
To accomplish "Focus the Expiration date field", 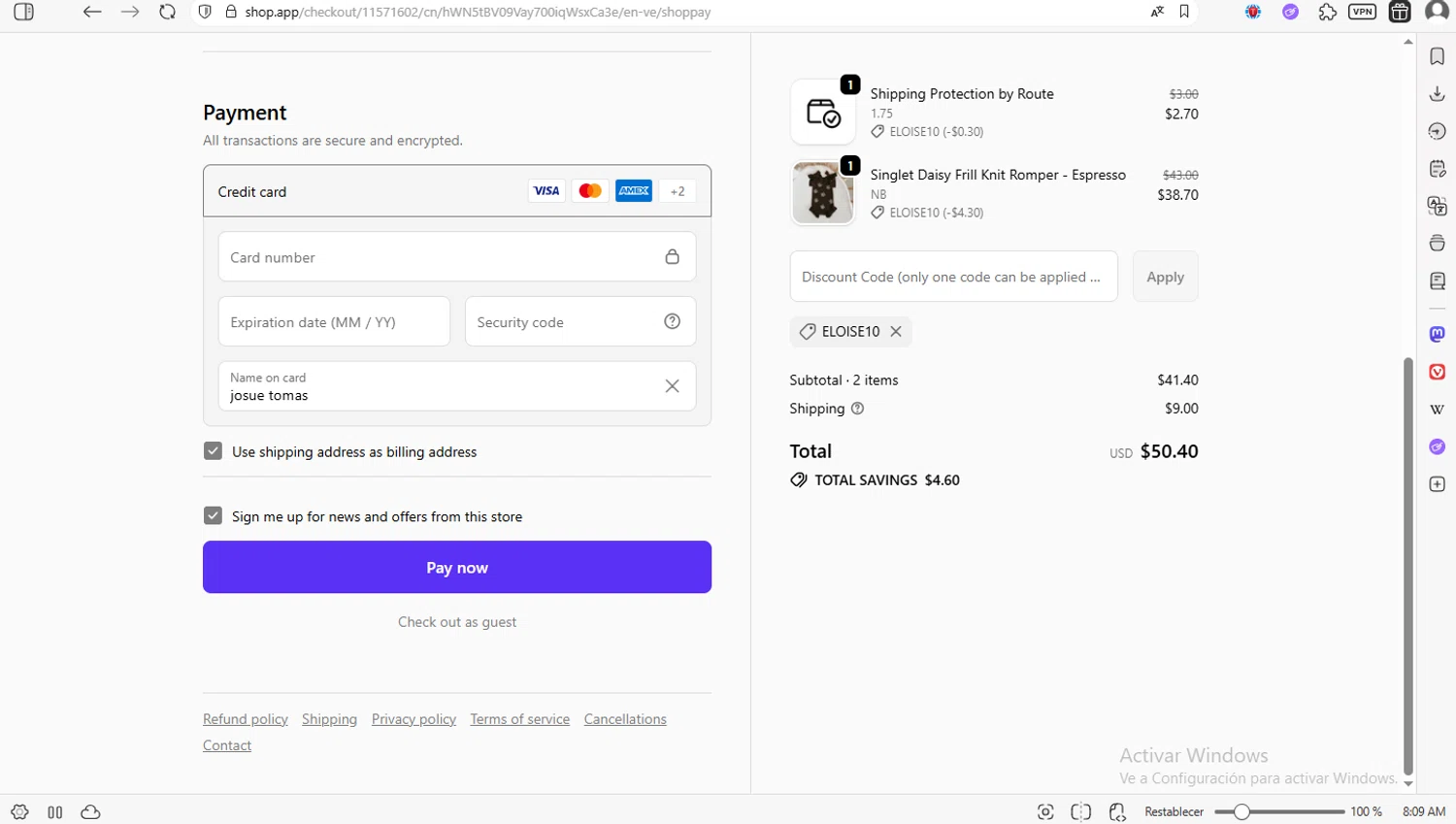I will pos(334,321).
